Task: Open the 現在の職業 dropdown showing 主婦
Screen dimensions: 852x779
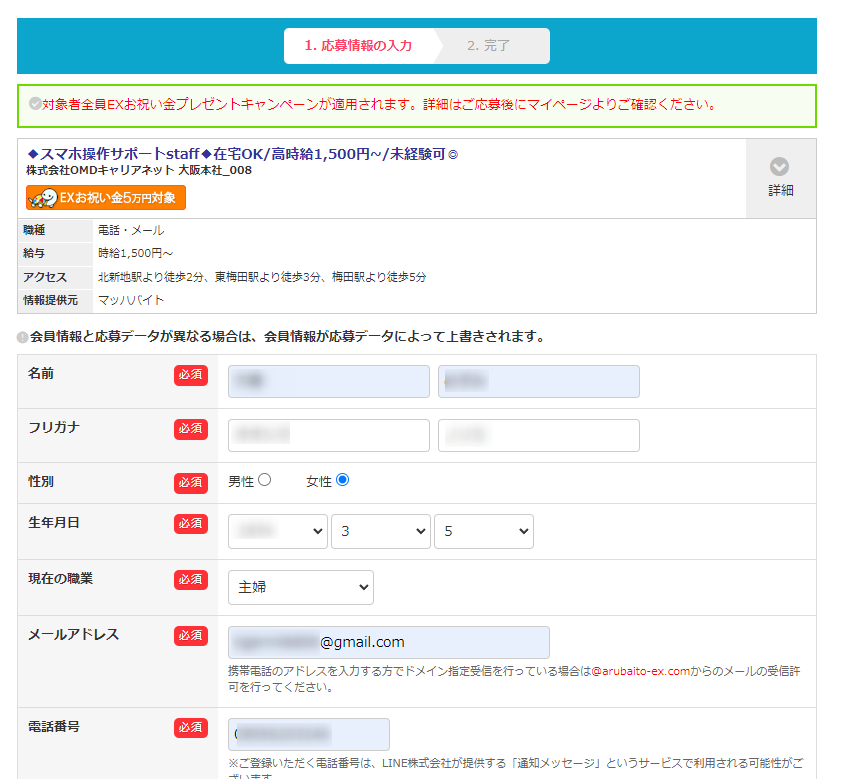Action: tap(300, 587)
